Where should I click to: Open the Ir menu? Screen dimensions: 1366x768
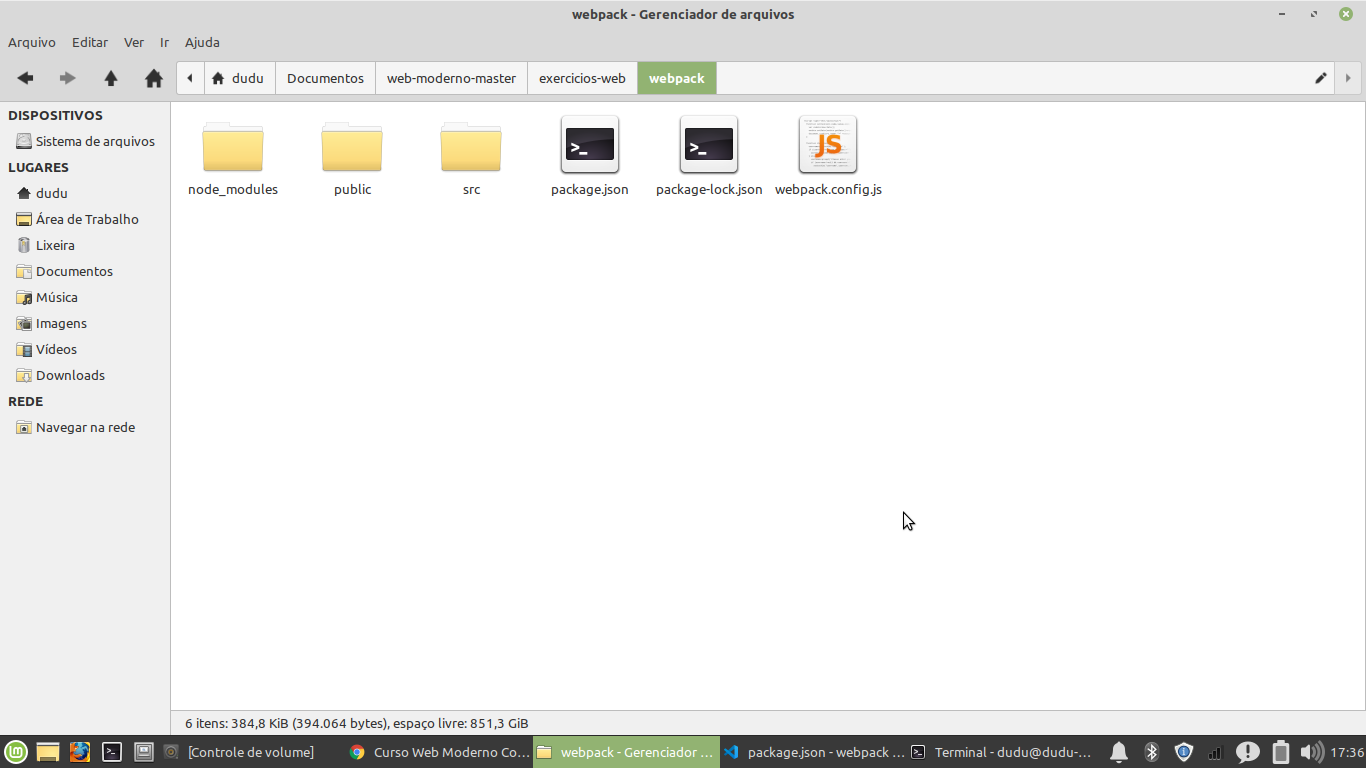click(164, 42)
